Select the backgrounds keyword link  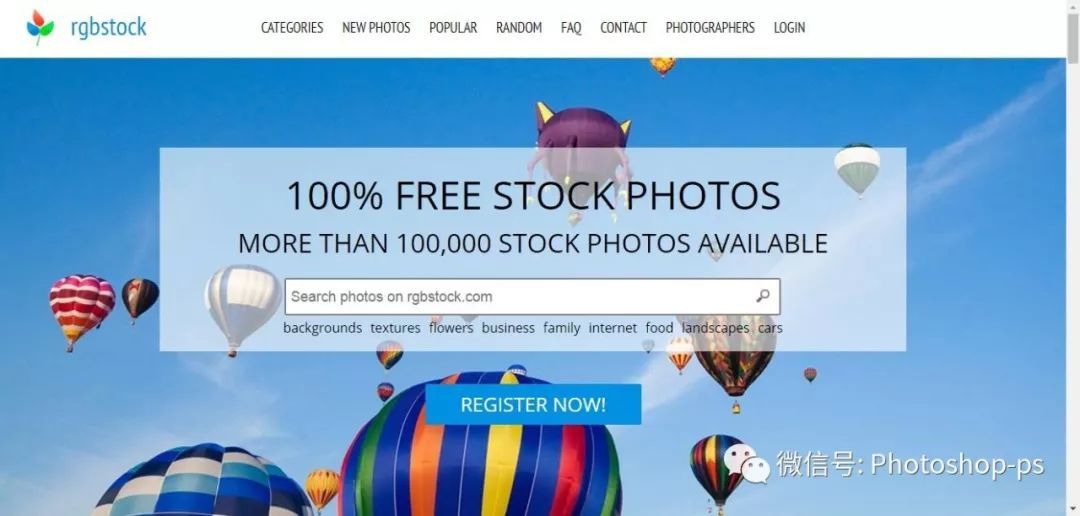[322, 328]
